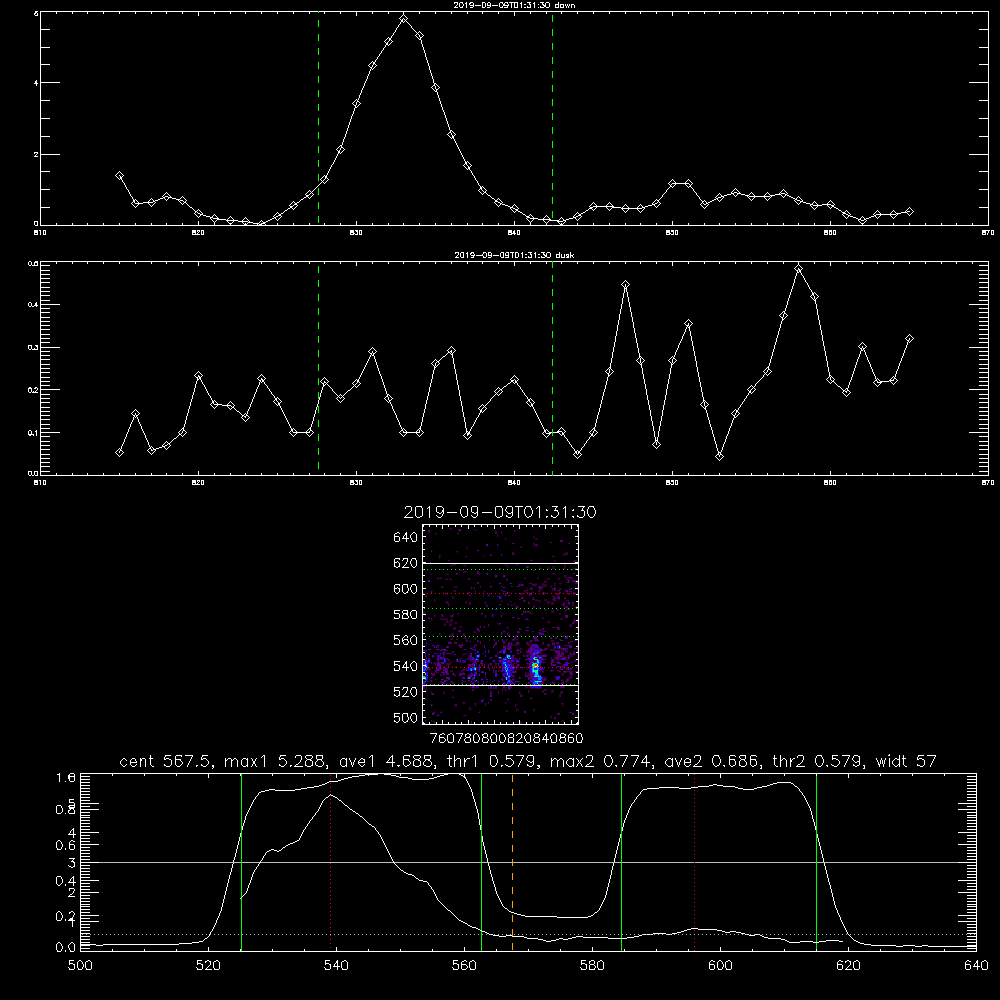Click the first data point of the dawn curve

click(119, 175)
